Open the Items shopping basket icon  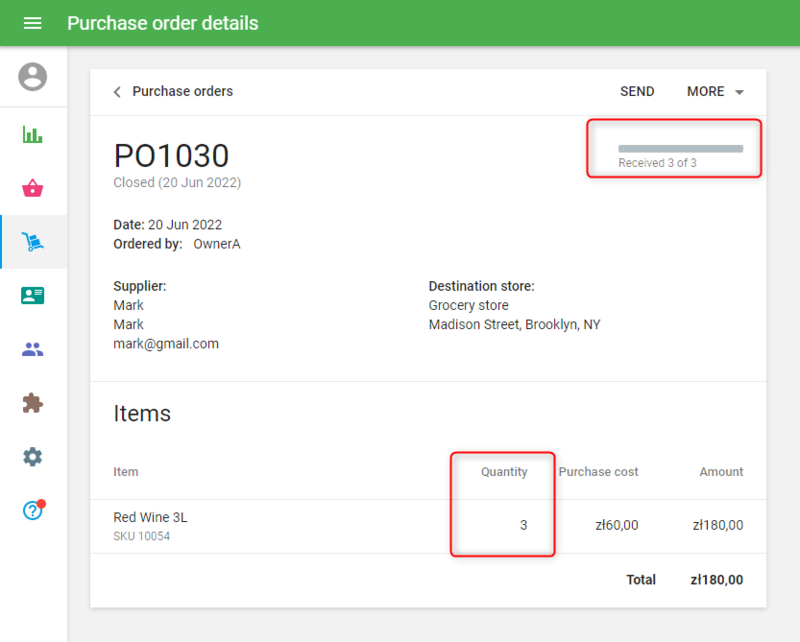33,188
